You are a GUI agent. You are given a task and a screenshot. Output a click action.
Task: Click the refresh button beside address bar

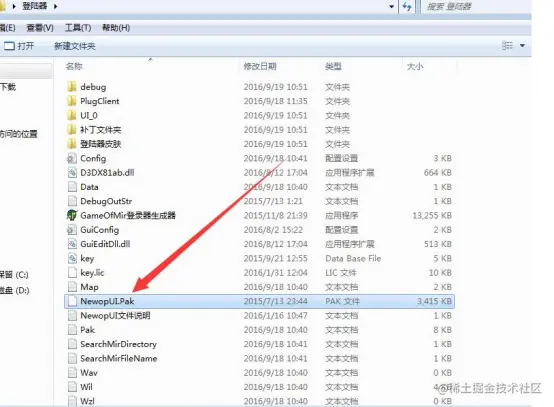pyautogui.click(x=407, y=6)
